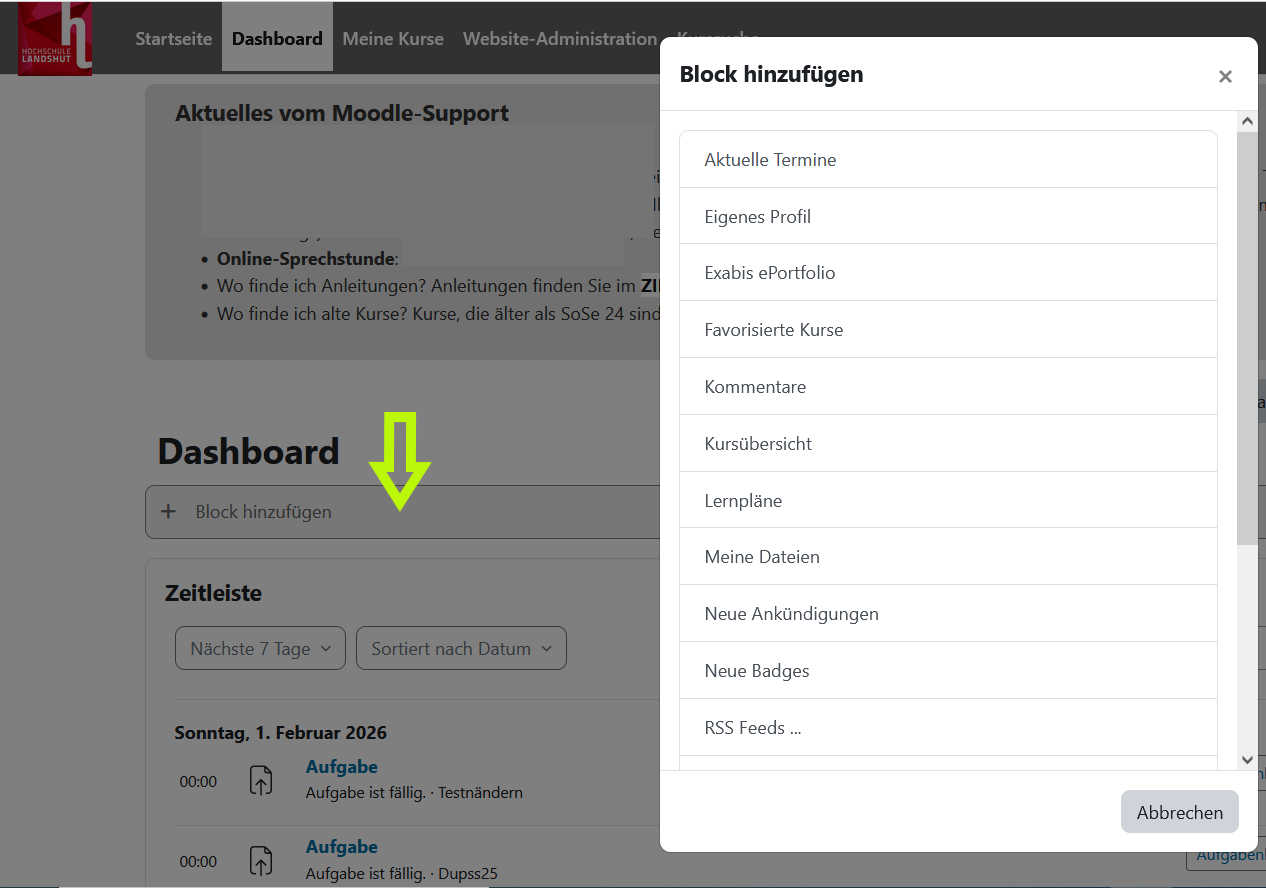Choose Kursübersicht from the block list
Image resolution: width=1266 pixels, height=888 pixels.
click(x=758, y=444)
